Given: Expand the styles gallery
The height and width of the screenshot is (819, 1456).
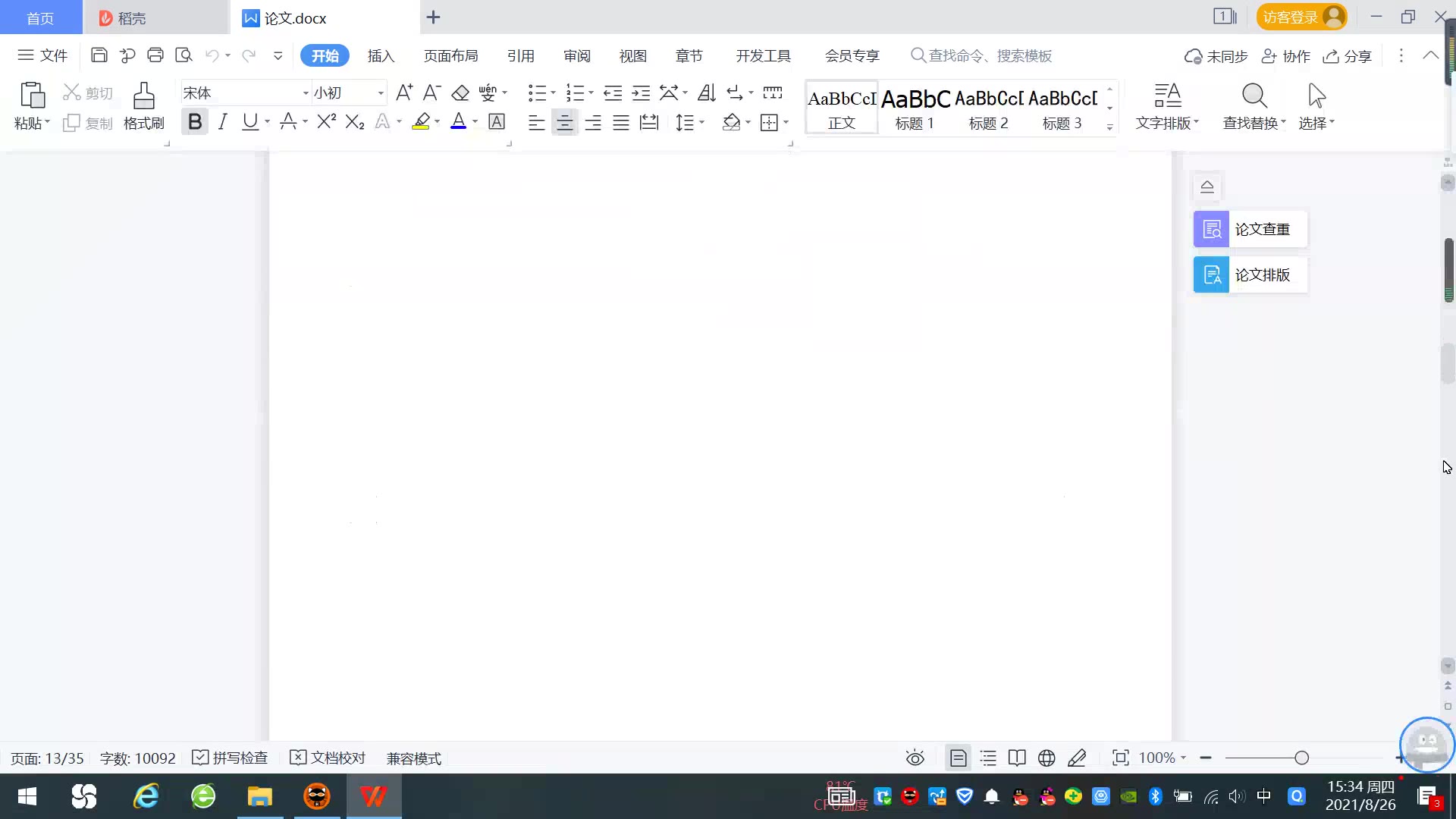Looking at the screenshot, I should click(1109, 127).
